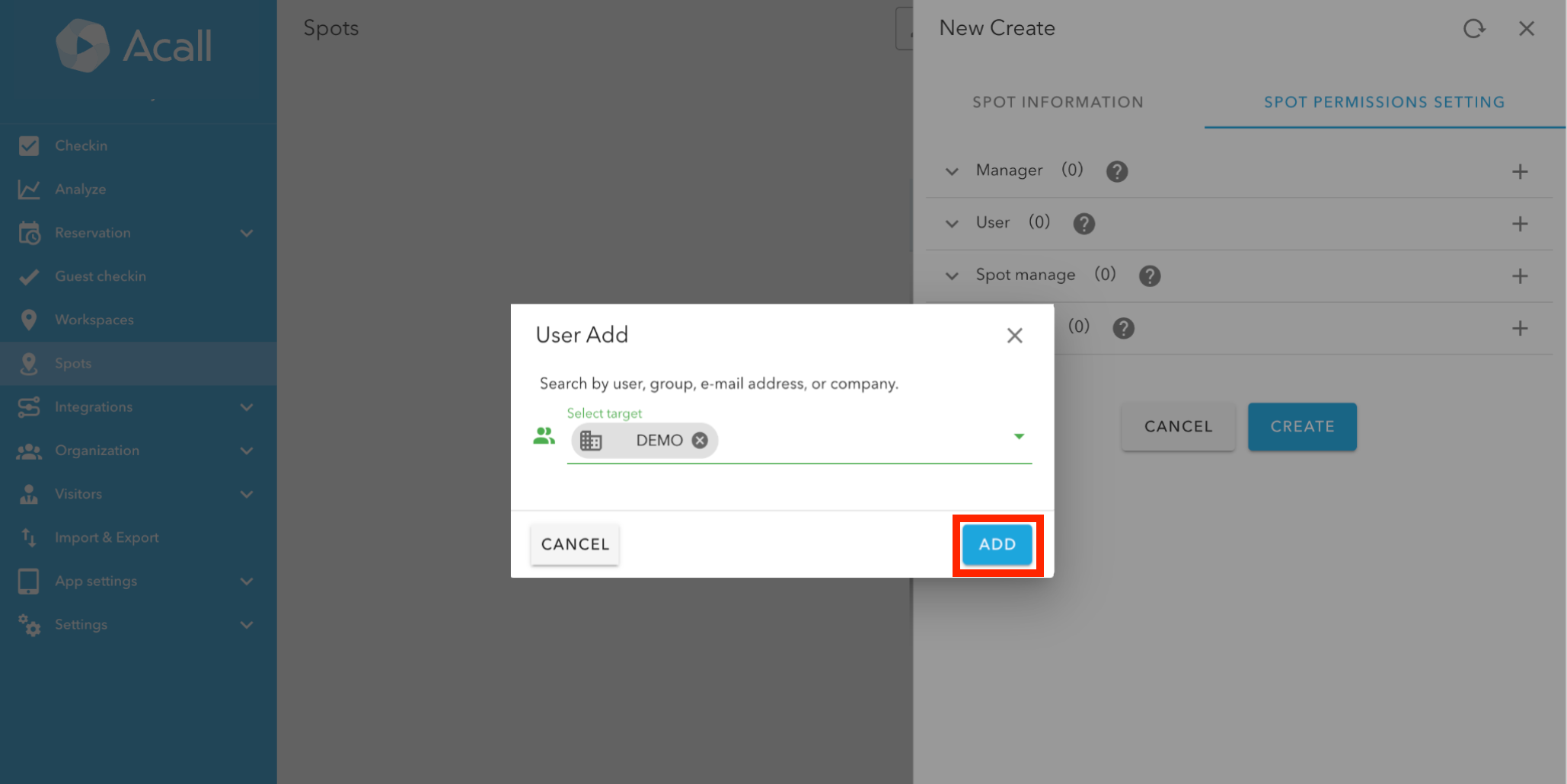Expand the Manager section chevron
Image resolution: width=1567 pixels, height=784 pixels.
[952, 172]
